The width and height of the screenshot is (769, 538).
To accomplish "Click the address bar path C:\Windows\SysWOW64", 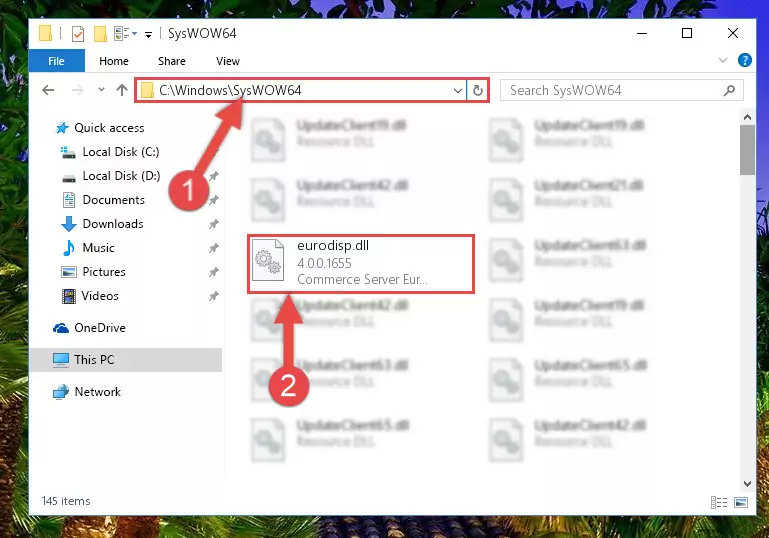I will pyautogui.click(x=230, y=90).
